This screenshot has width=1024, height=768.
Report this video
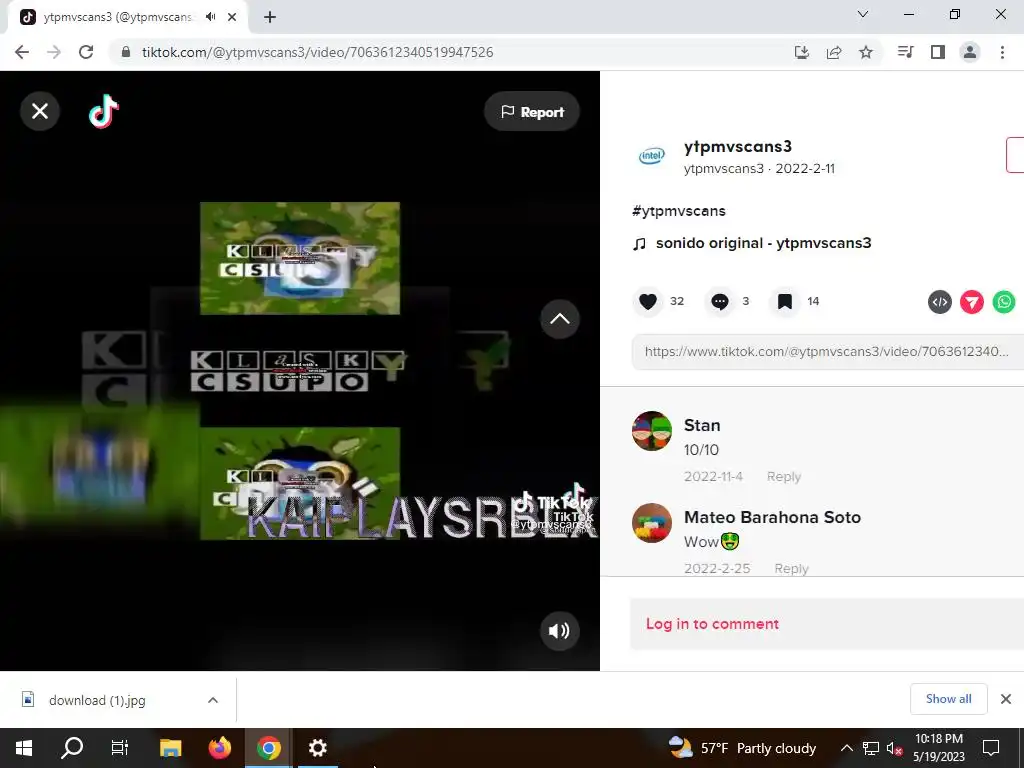[x=532, y=112]
